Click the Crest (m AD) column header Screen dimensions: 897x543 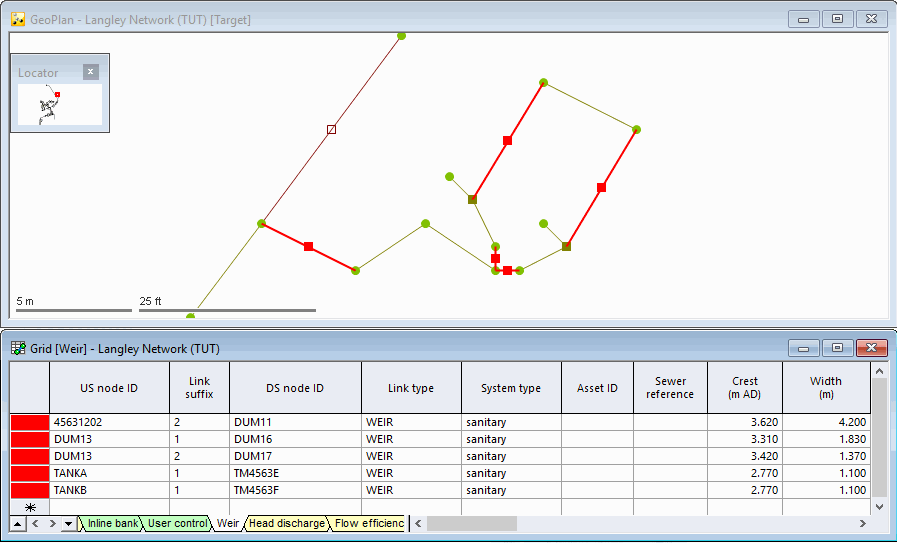click(745, 388)
